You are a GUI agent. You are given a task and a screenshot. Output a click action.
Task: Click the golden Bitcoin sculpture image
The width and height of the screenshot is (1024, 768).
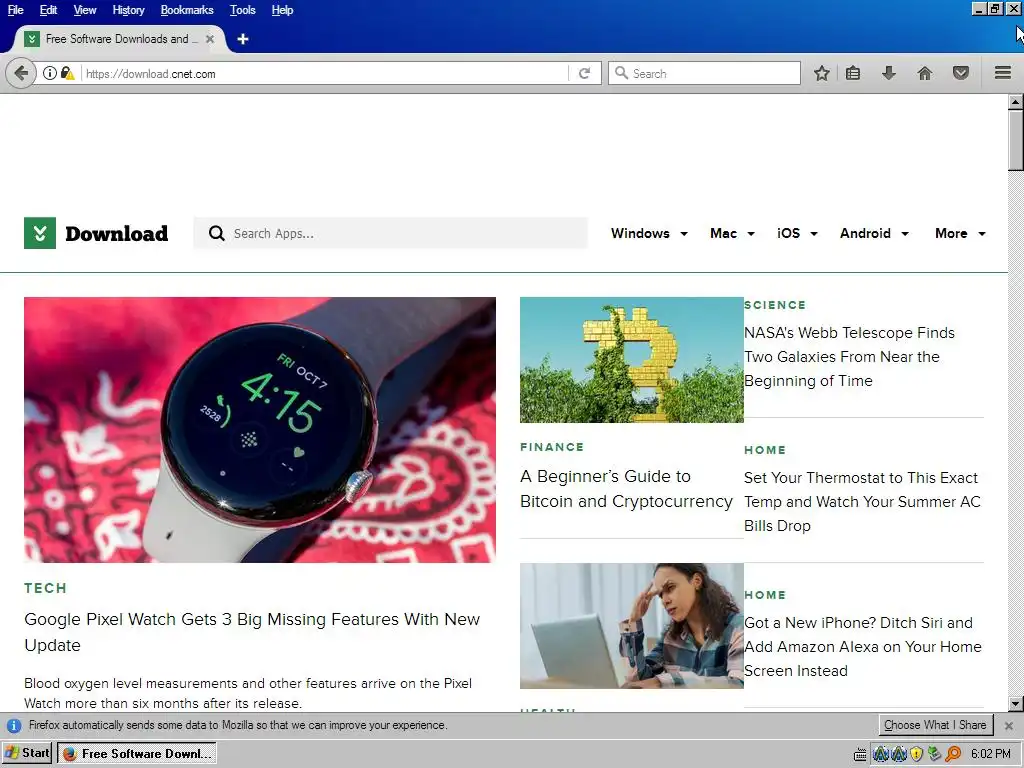(x=632, y=360)
